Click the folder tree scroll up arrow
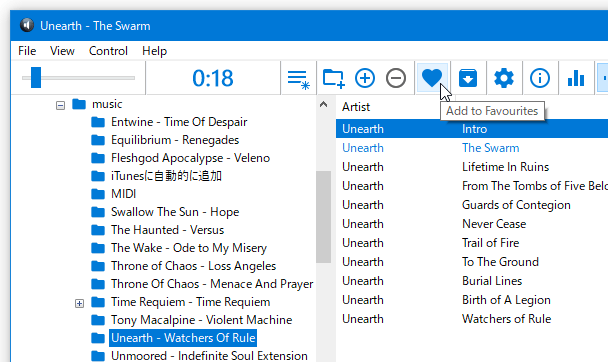608x362 pixels. (x=323, y=104)
